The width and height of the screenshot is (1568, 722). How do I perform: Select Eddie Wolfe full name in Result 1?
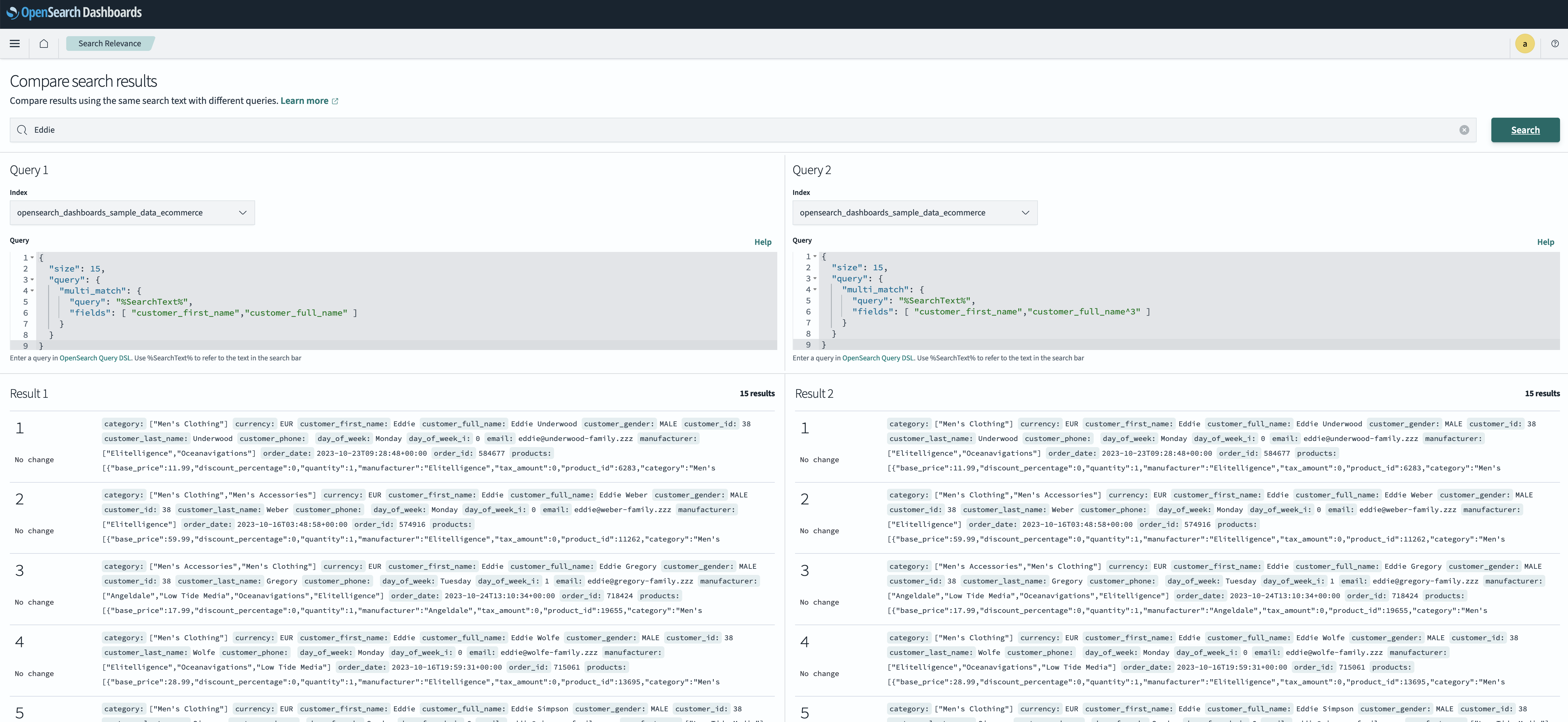535,638
